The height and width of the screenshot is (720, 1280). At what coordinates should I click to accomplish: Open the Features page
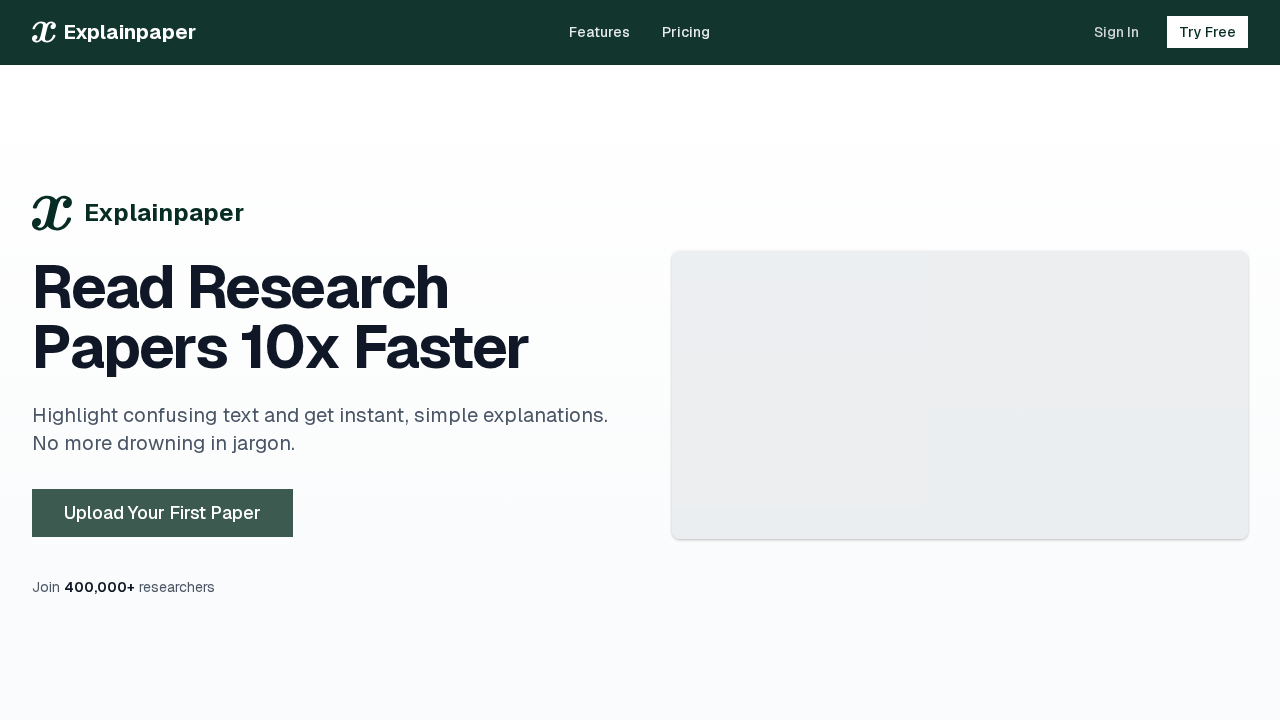(599, 32)
